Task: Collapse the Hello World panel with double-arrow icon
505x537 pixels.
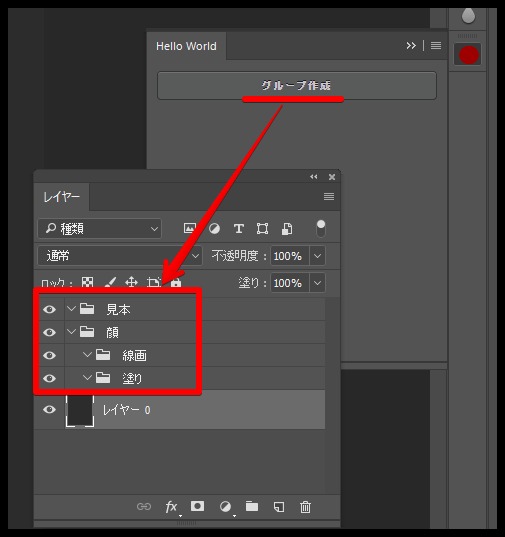Action: [411, 46]
